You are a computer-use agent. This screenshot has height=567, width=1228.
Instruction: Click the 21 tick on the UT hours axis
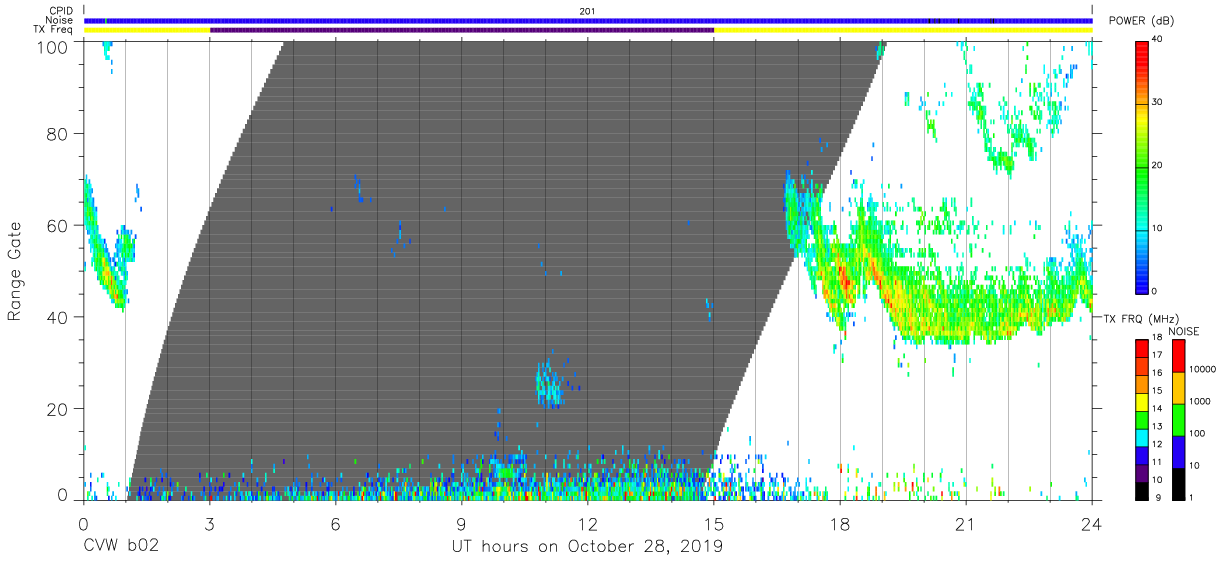point(966,523)
